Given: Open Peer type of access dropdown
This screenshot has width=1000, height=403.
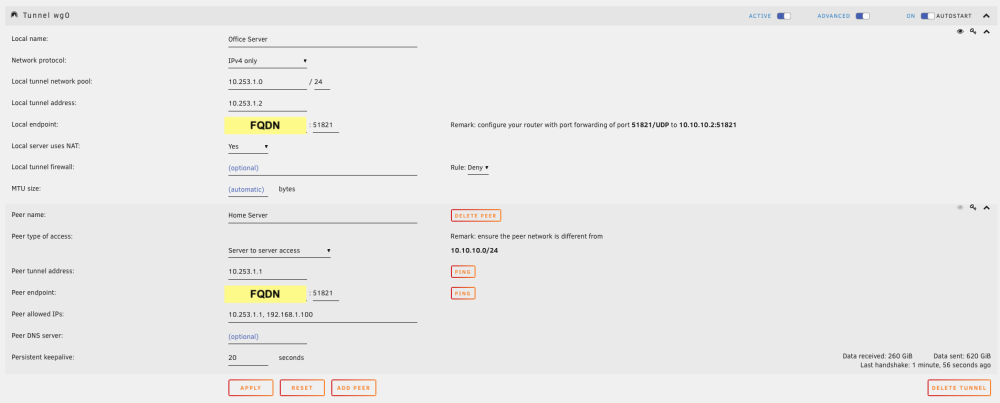Looking at the screenshot, I should (279, 251).
